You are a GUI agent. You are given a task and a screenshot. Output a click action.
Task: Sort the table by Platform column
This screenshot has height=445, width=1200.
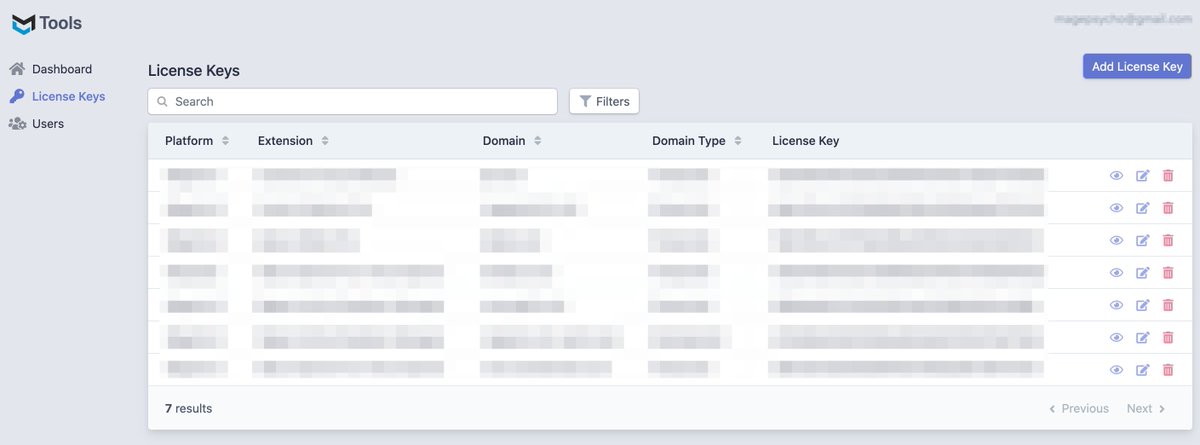point(197,141)
